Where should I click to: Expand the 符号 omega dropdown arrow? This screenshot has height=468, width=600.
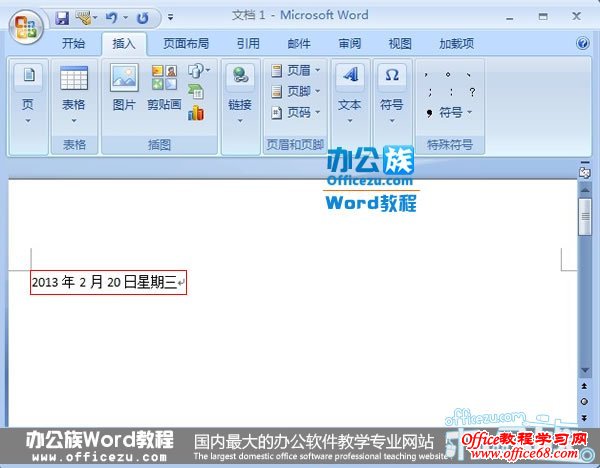(392, 121)
